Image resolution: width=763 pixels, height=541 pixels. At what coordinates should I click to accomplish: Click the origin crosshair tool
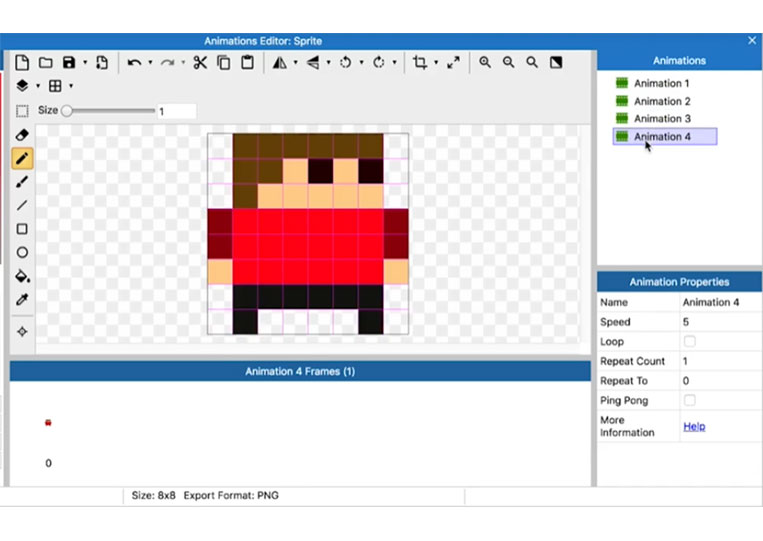click(22, 332)
